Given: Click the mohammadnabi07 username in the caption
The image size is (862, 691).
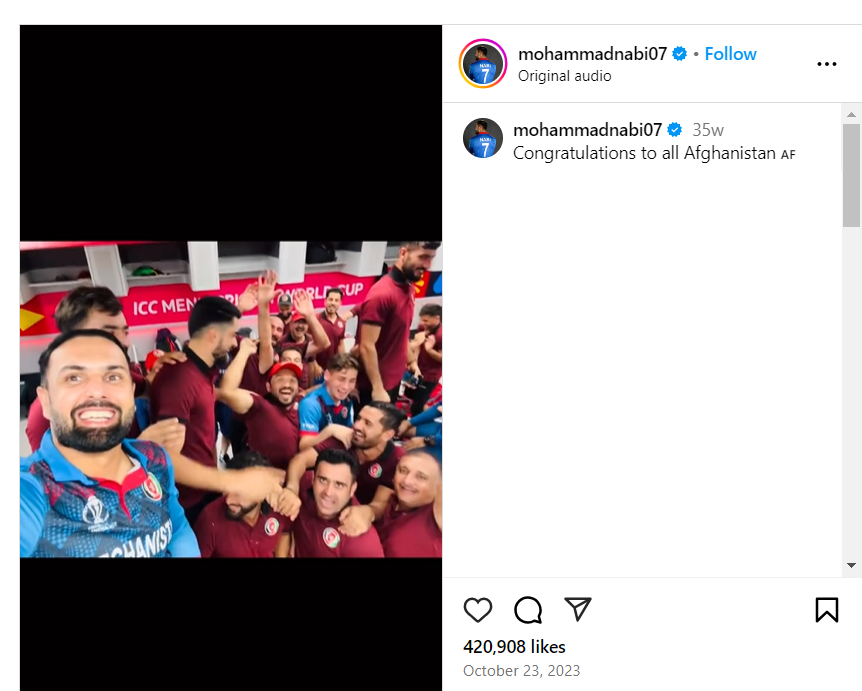Looking at the screenshot, I should [x=587, y=130].
